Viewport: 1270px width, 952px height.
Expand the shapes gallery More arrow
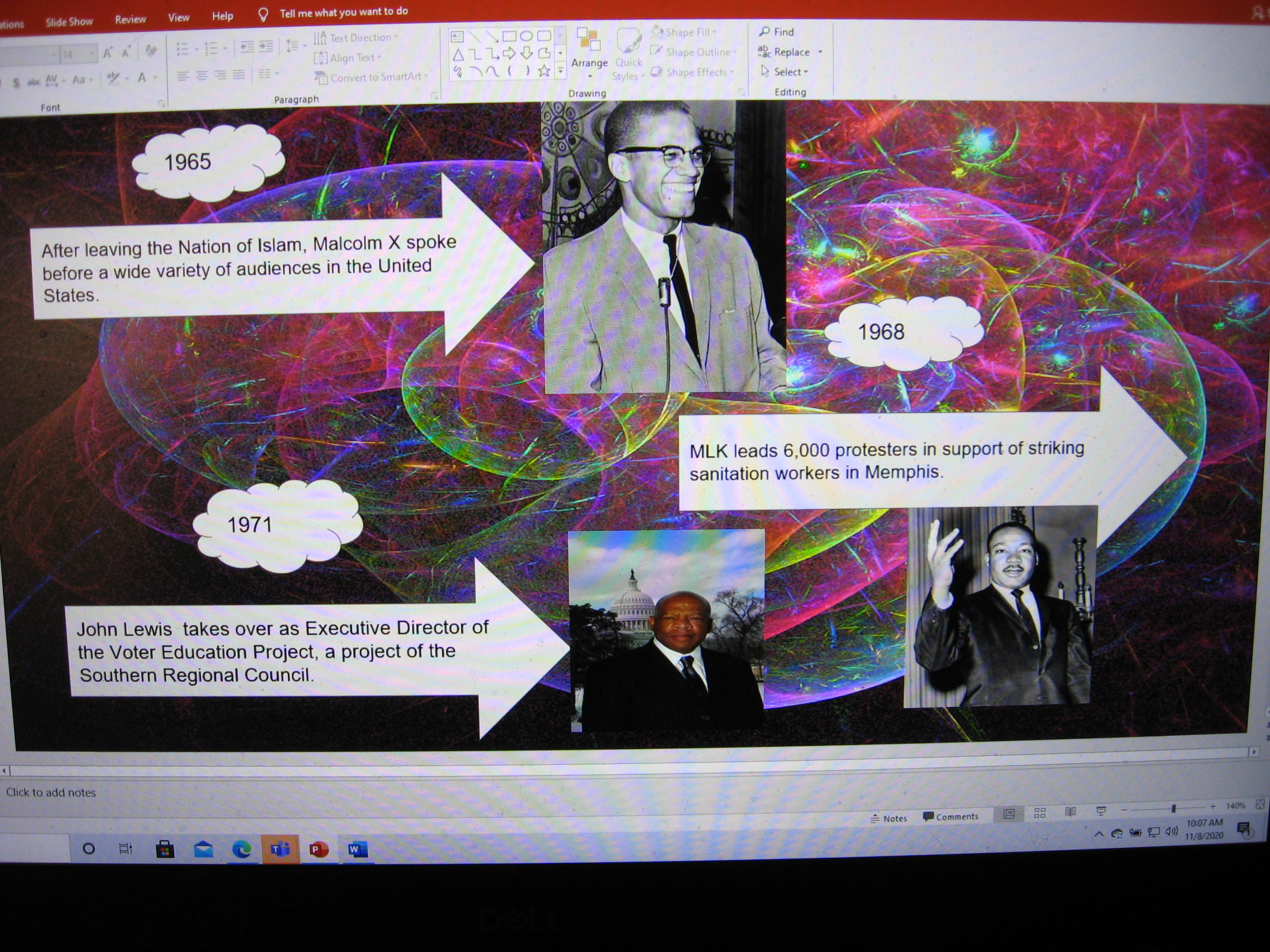pyautogui.click(x=561, y=70)
